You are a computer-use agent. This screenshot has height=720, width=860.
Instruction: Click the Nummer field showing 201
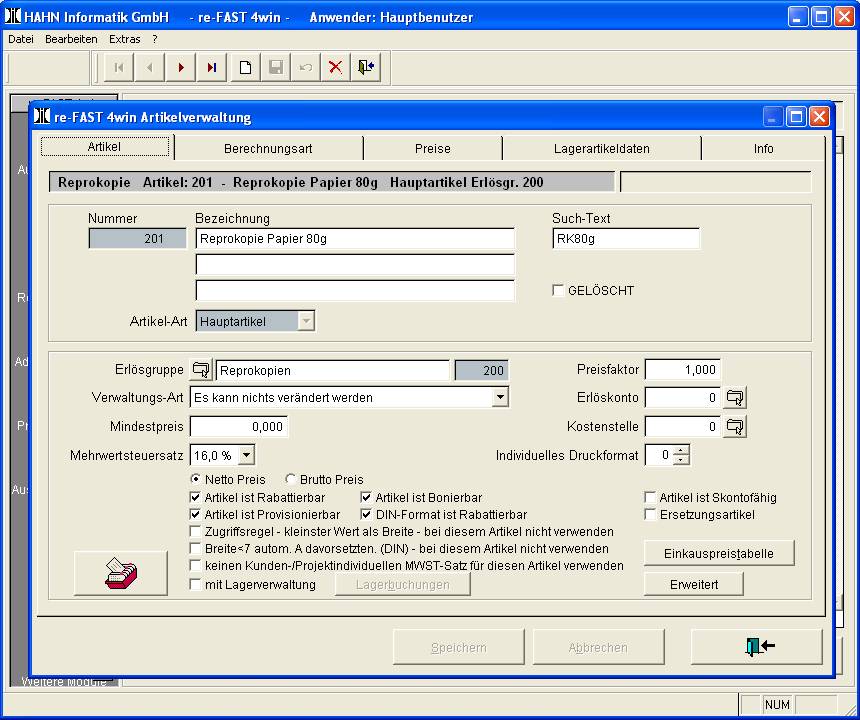137,239
